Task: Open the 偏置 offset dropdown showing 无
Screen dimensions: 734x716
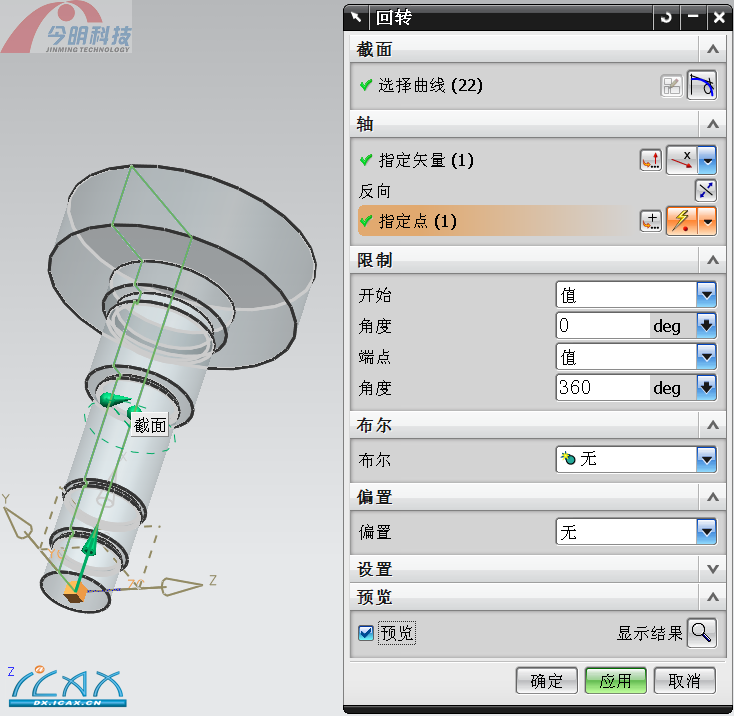Action: (636, 532)
